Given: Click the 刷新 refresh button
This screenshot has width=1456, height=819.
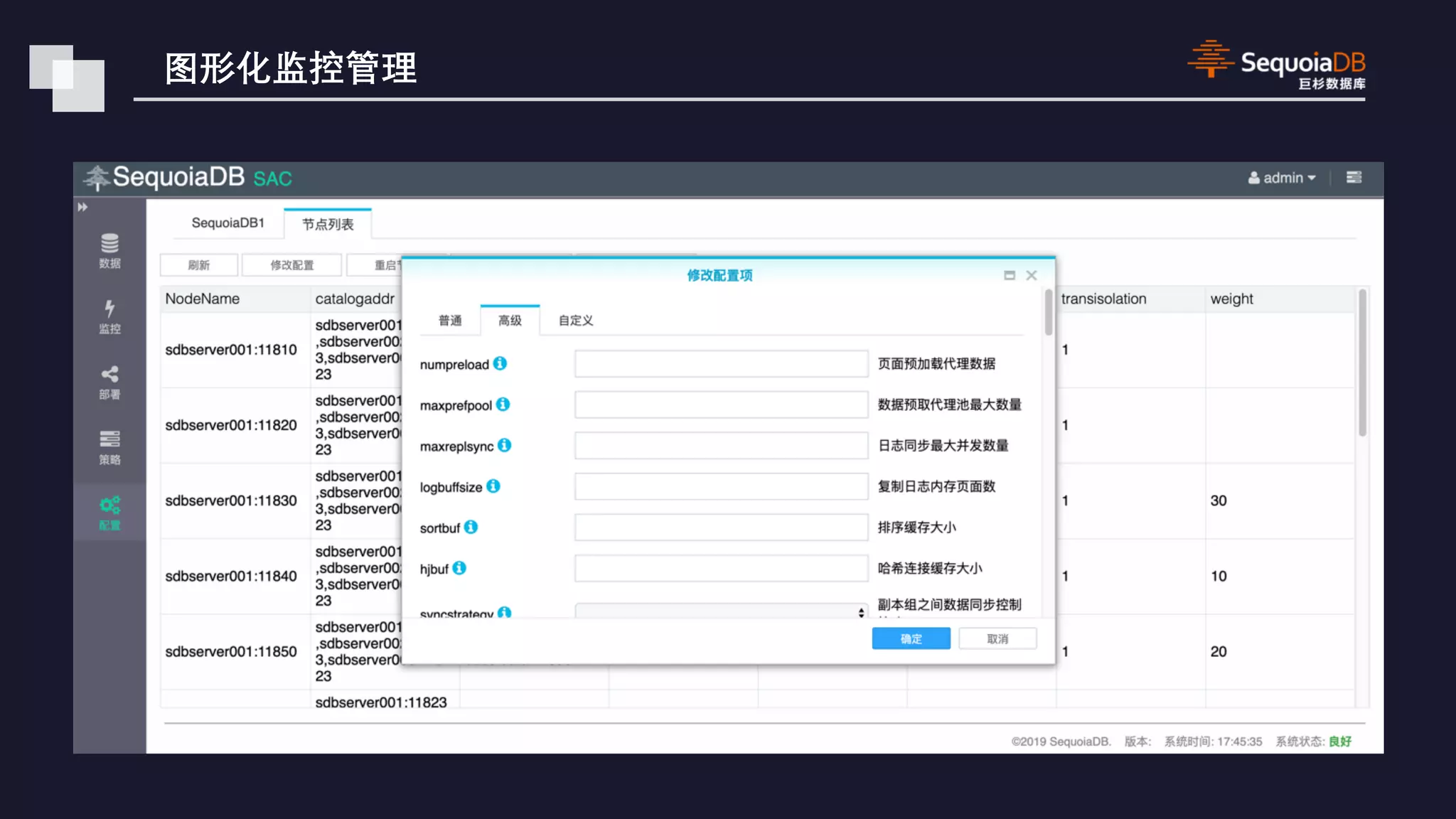Looking at the screenshot, I should [198, 265].
